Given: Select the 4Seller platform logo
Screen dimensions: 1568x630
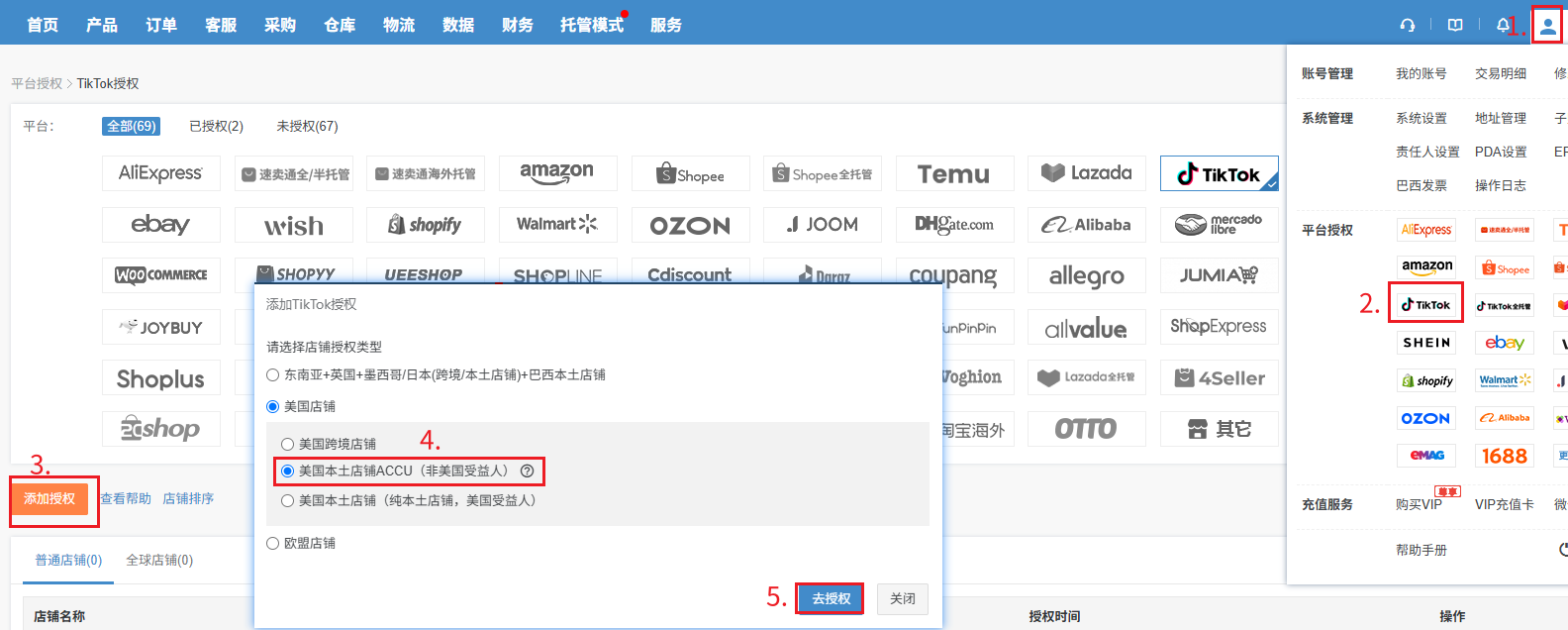Looking at the screenshot, I should (1219, 377).
